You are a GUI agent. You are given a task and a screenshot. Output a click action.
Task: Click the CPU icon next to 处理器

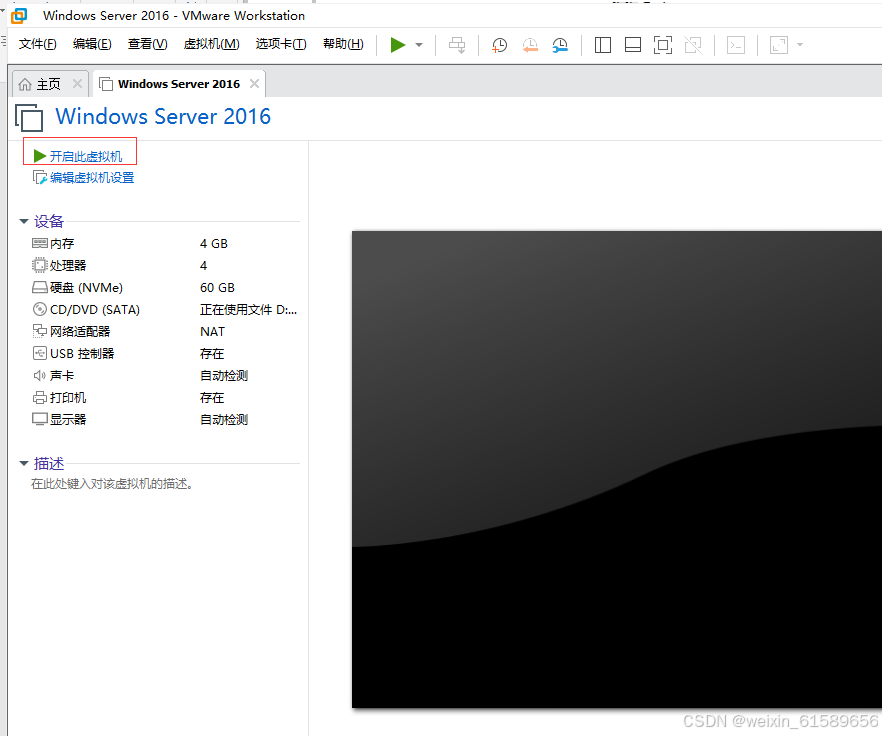click(x=39, y=265)
